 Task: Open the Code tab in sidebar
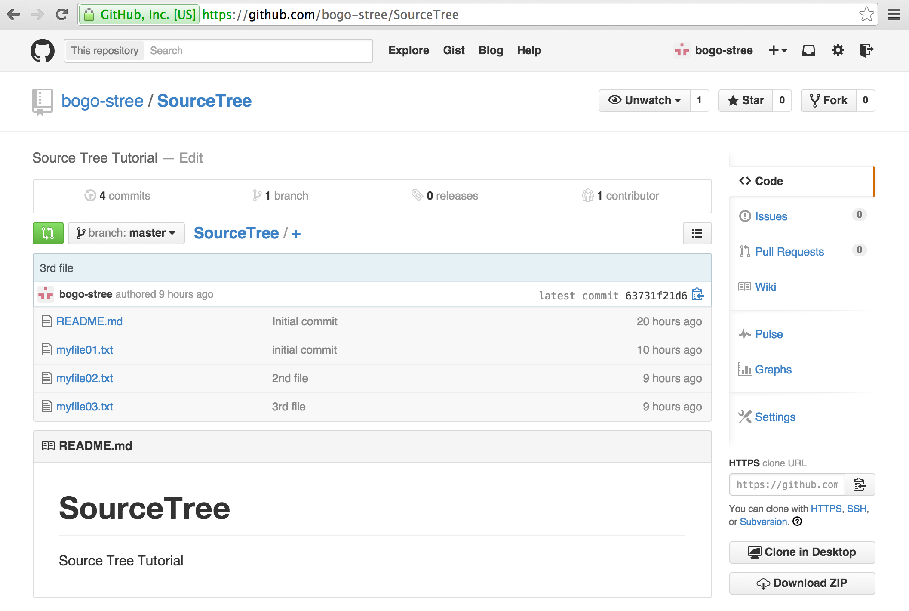801,181
